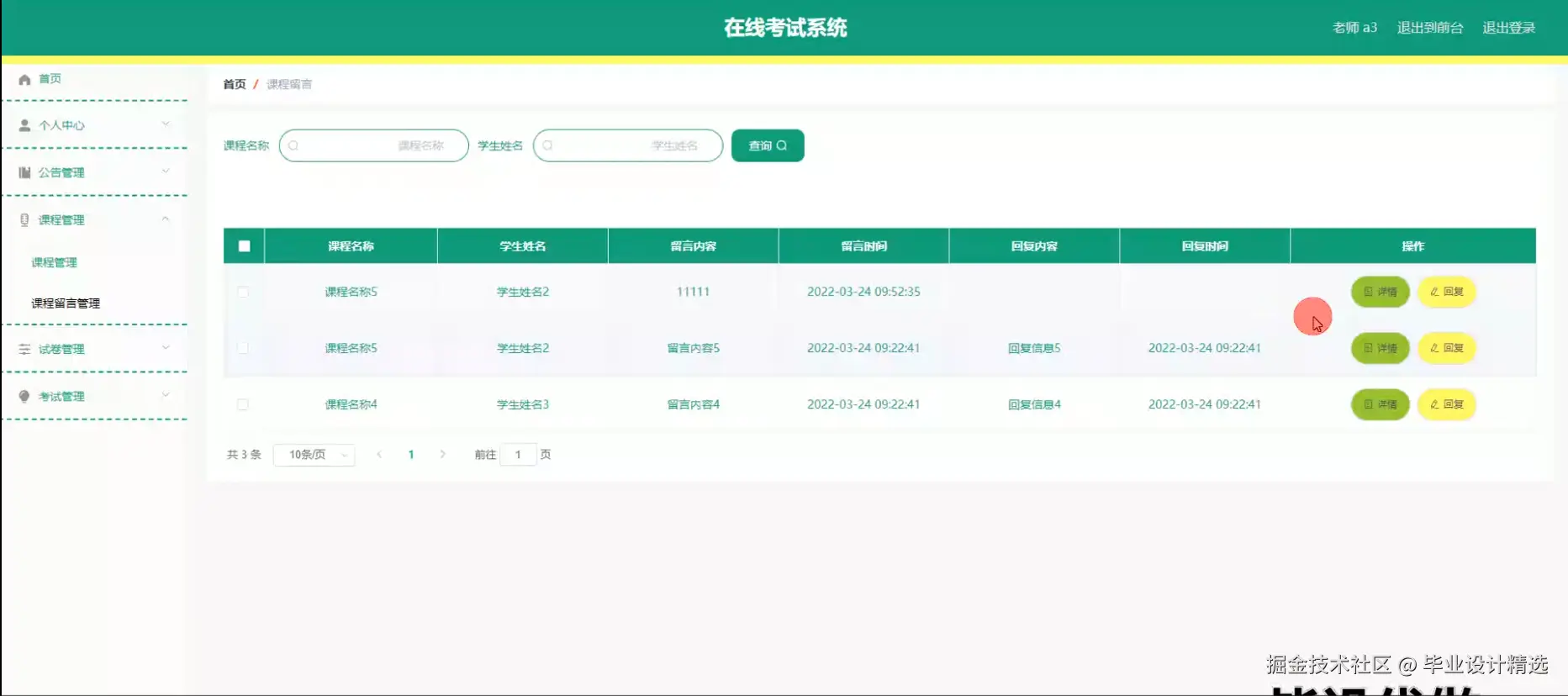Click the 2022-03-24 09:52:35 timestamp cell
Image resolution: width=1568 pixels, height=696 pixels.
click(x=863, y=292)
